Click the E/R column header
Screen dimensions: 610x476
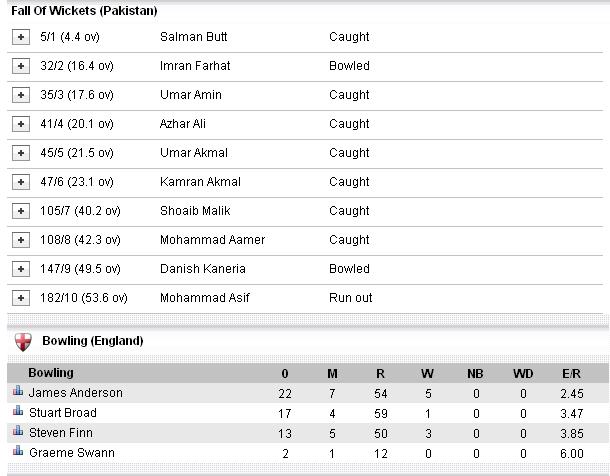tap(571, 374)
